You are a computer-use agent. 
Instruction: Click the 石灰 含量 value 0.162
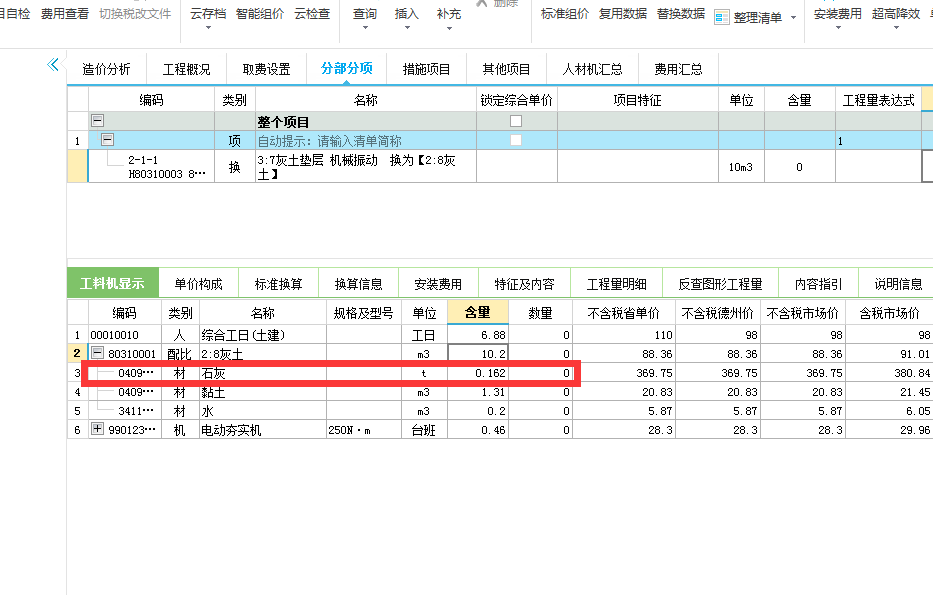pos(478,373)
